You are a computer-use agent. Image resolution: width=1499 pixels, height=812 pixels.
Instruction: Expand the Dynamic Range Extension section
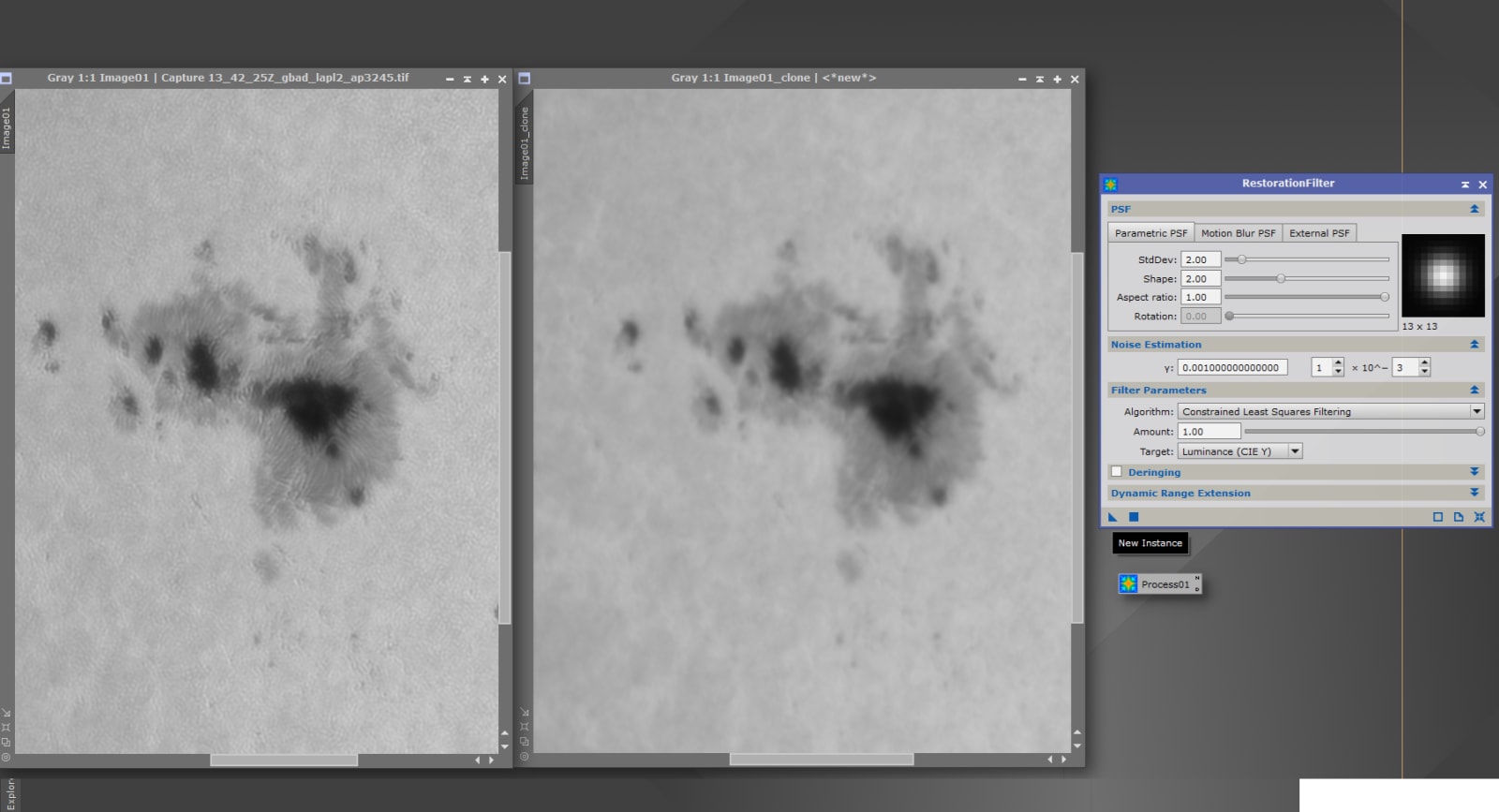pyautogui.click(x=1475, y=493)
